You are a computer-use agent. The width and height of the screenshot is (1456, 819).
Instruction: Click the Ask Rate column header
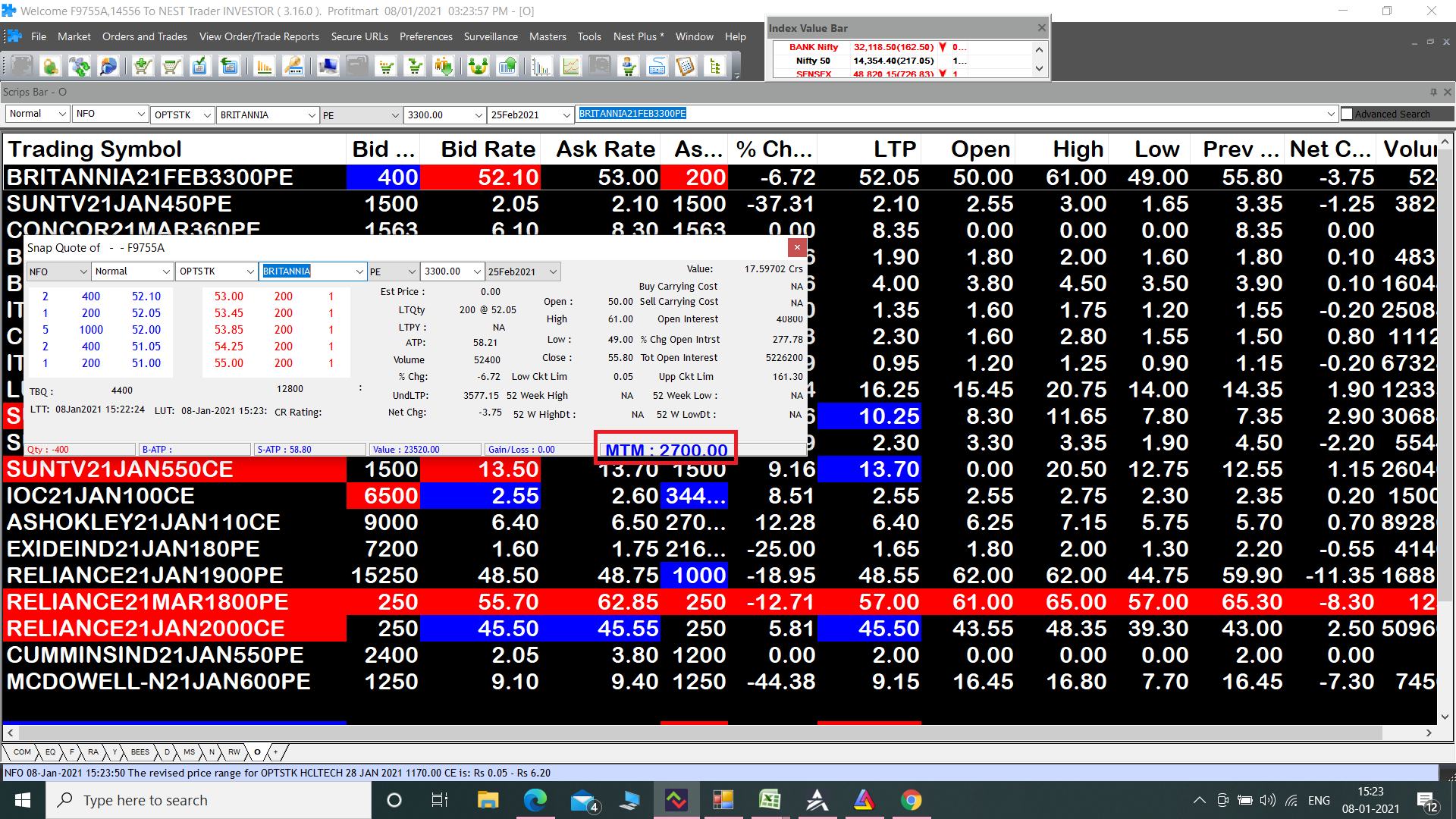pyautogui.click(x=601, y=149)
